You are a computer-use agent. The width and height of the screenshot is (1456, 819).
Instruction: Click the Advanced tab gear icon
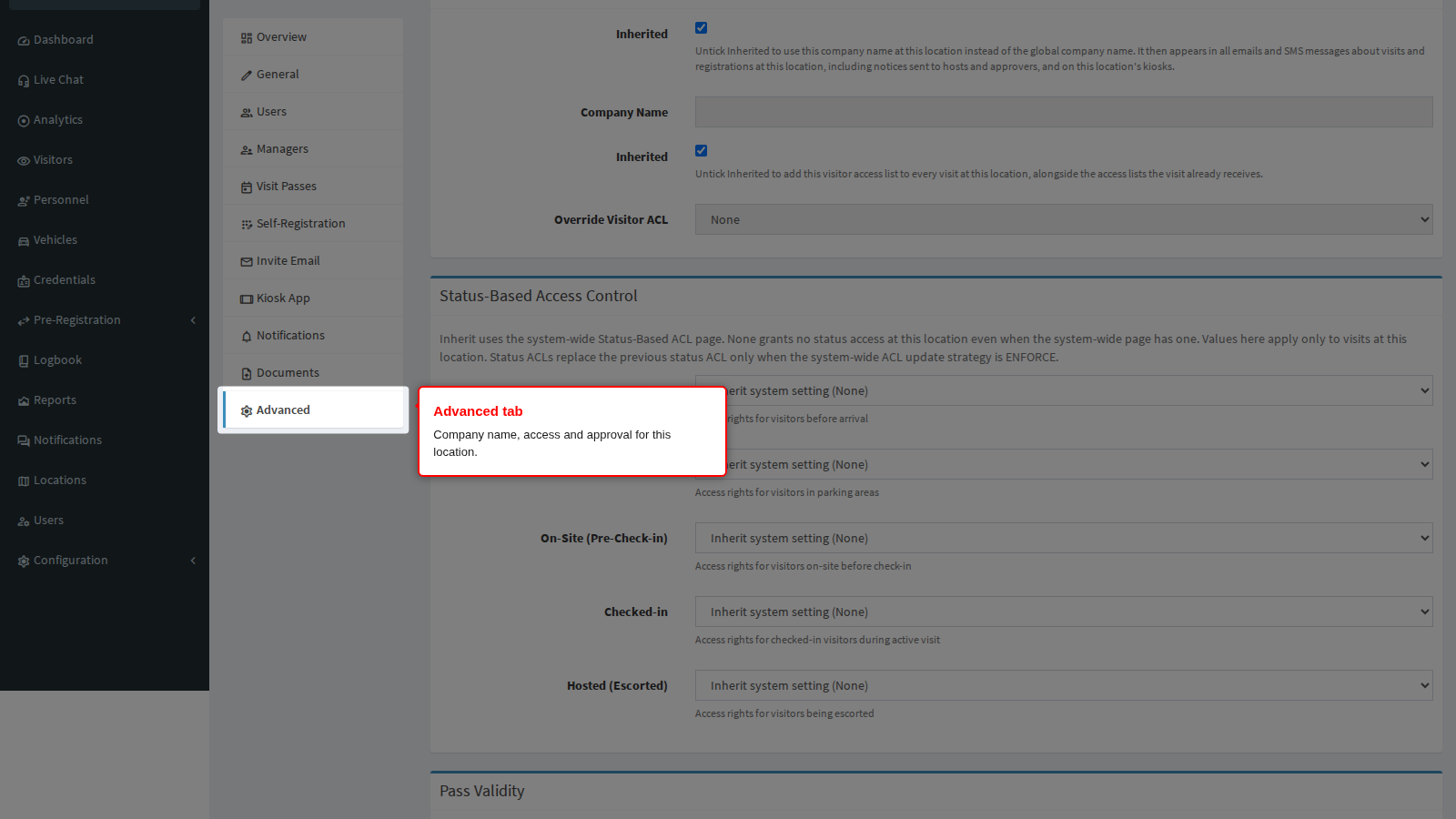click(247, 411)
